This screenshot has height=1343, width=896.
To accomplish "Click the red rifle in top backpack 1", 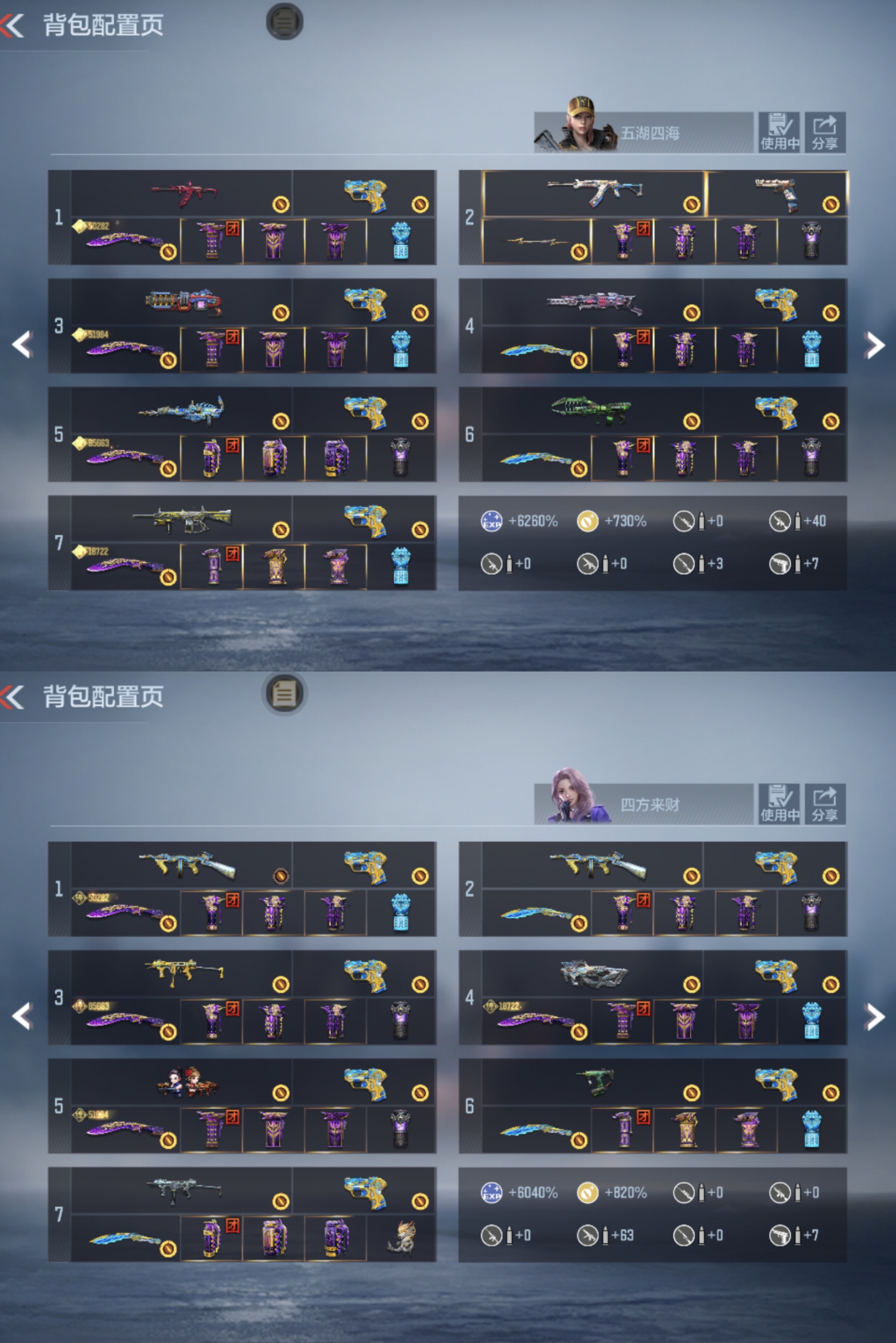I will click(182, 194).
